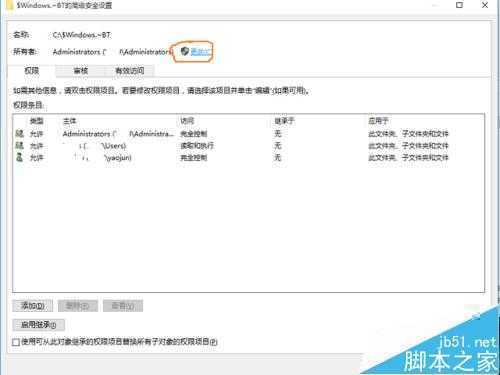Open the 有效访问 tab
The width and height of the screenshot is (500, 375).
(x=130, y=71)
